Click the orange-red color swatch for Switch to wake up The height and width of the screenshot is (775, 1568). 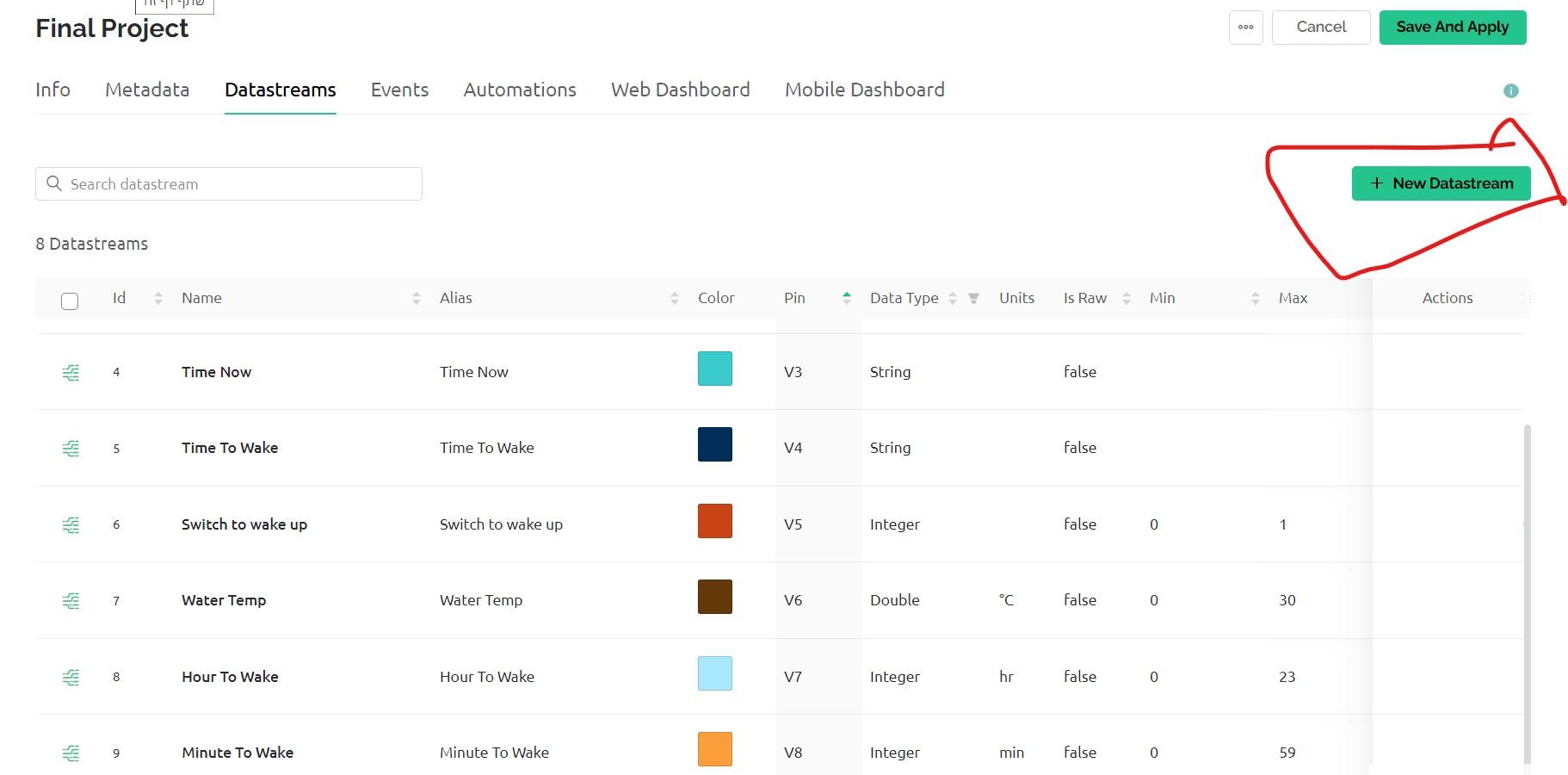pos(714,521)
